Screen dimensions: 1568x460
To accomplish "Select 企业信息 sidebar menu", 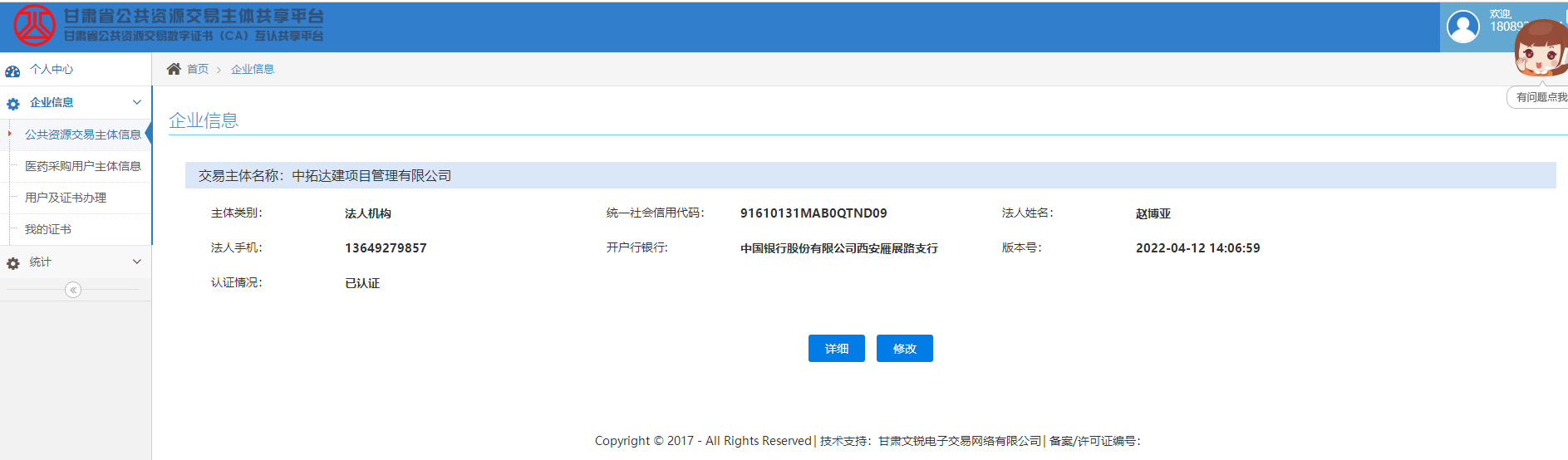I will [x=52, y=102].
